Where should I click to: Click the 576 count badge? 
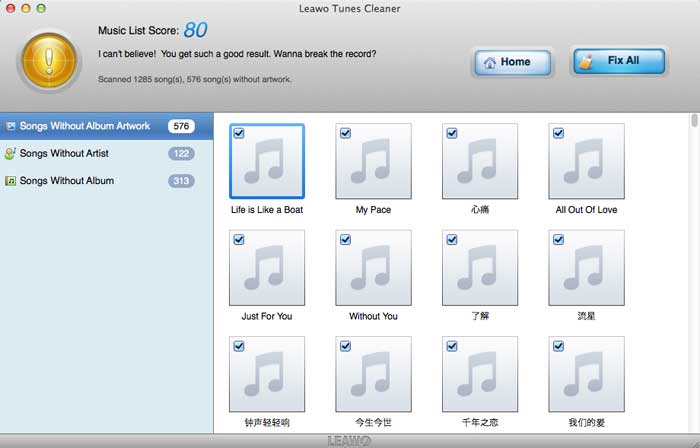click(181, 126)
